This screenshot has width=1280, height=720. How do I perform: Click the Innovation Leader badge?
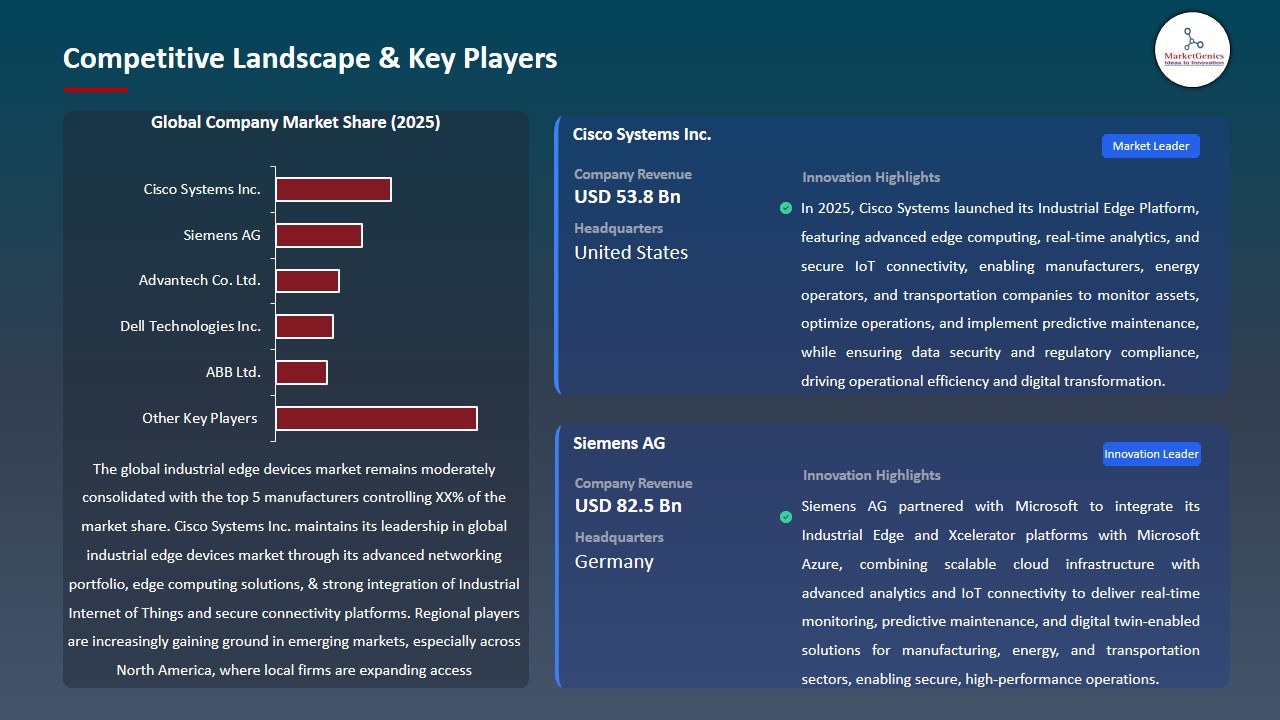tap(1151, 453)
